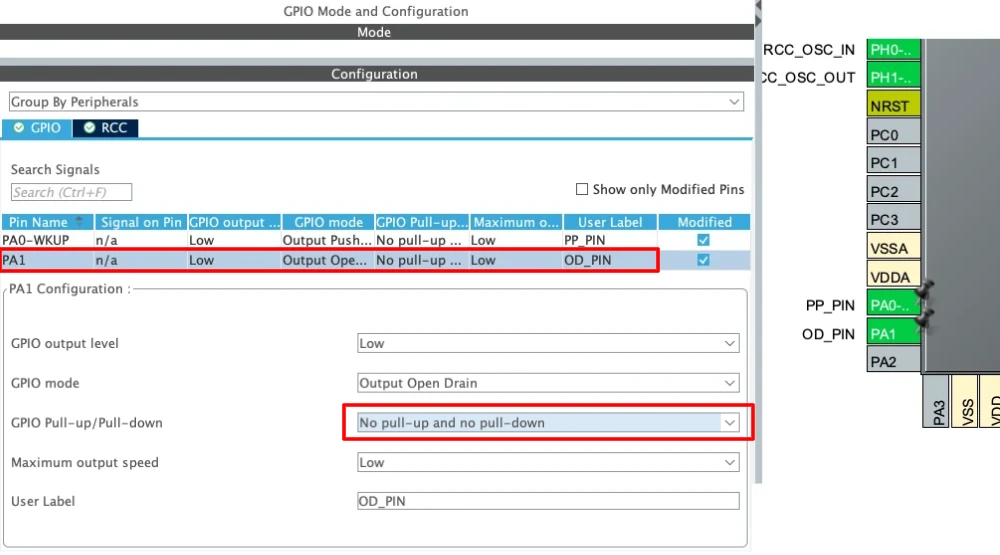Open GPIO Pull-up/Pull-down dropdown
The height and width of the screenshot is (555, 1000).
coord(548,422)
